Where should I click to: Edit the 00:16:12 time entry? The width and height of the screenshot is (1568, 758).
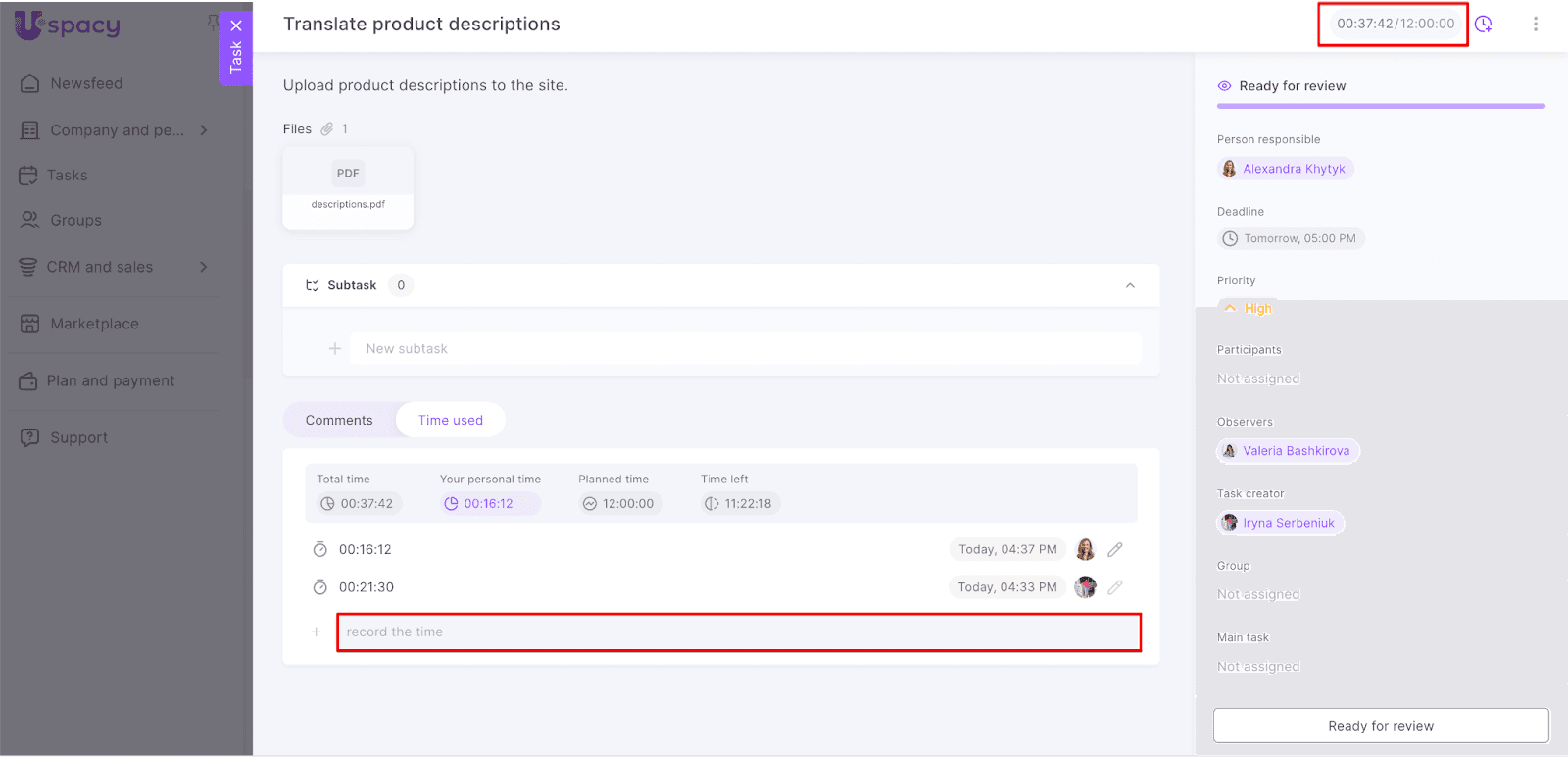coord(1115,550)
